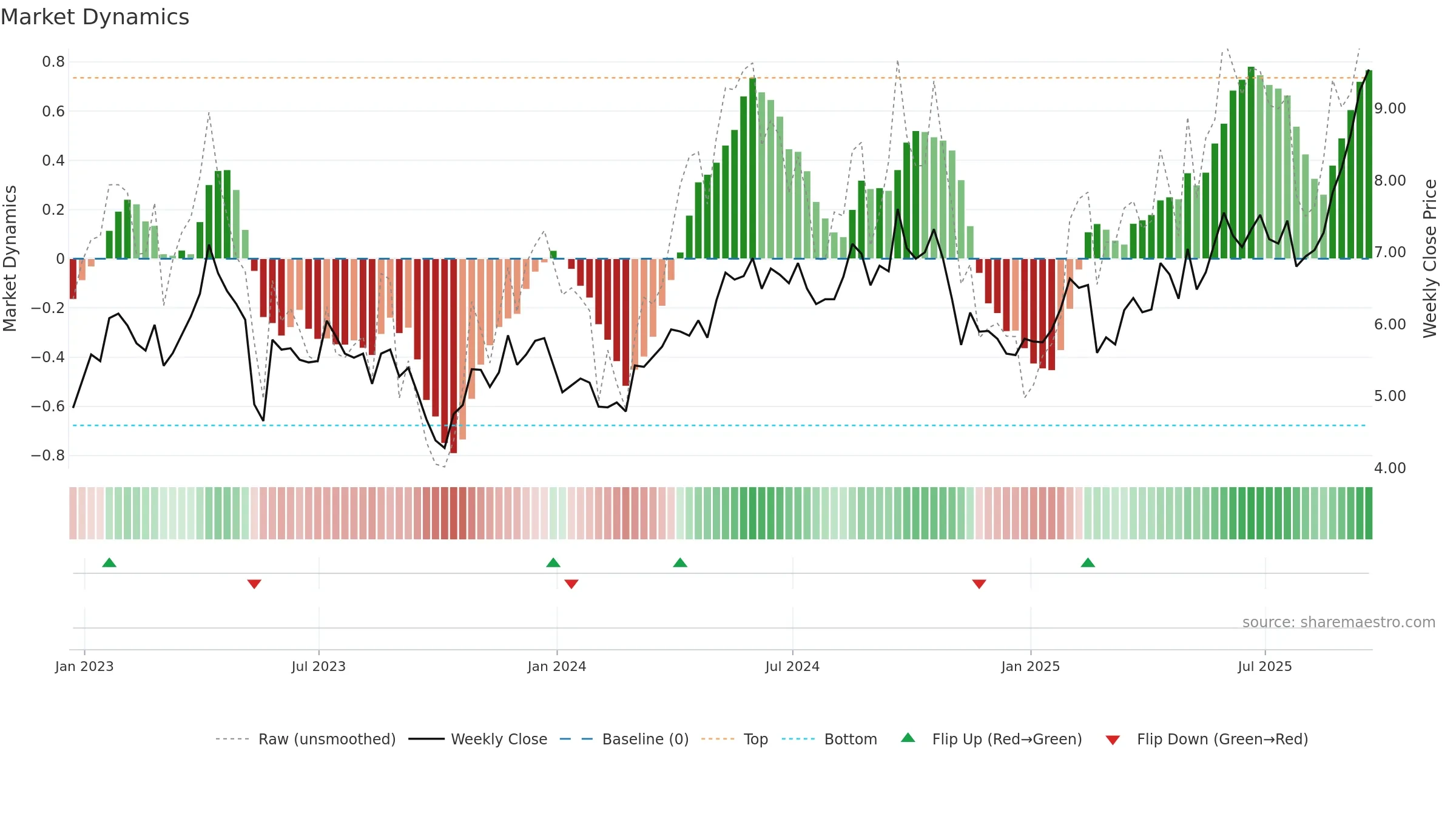Click the cyan dashed Bottom line sample in the legend
This screenshot has width=1456, height=819.
[798, 739]
